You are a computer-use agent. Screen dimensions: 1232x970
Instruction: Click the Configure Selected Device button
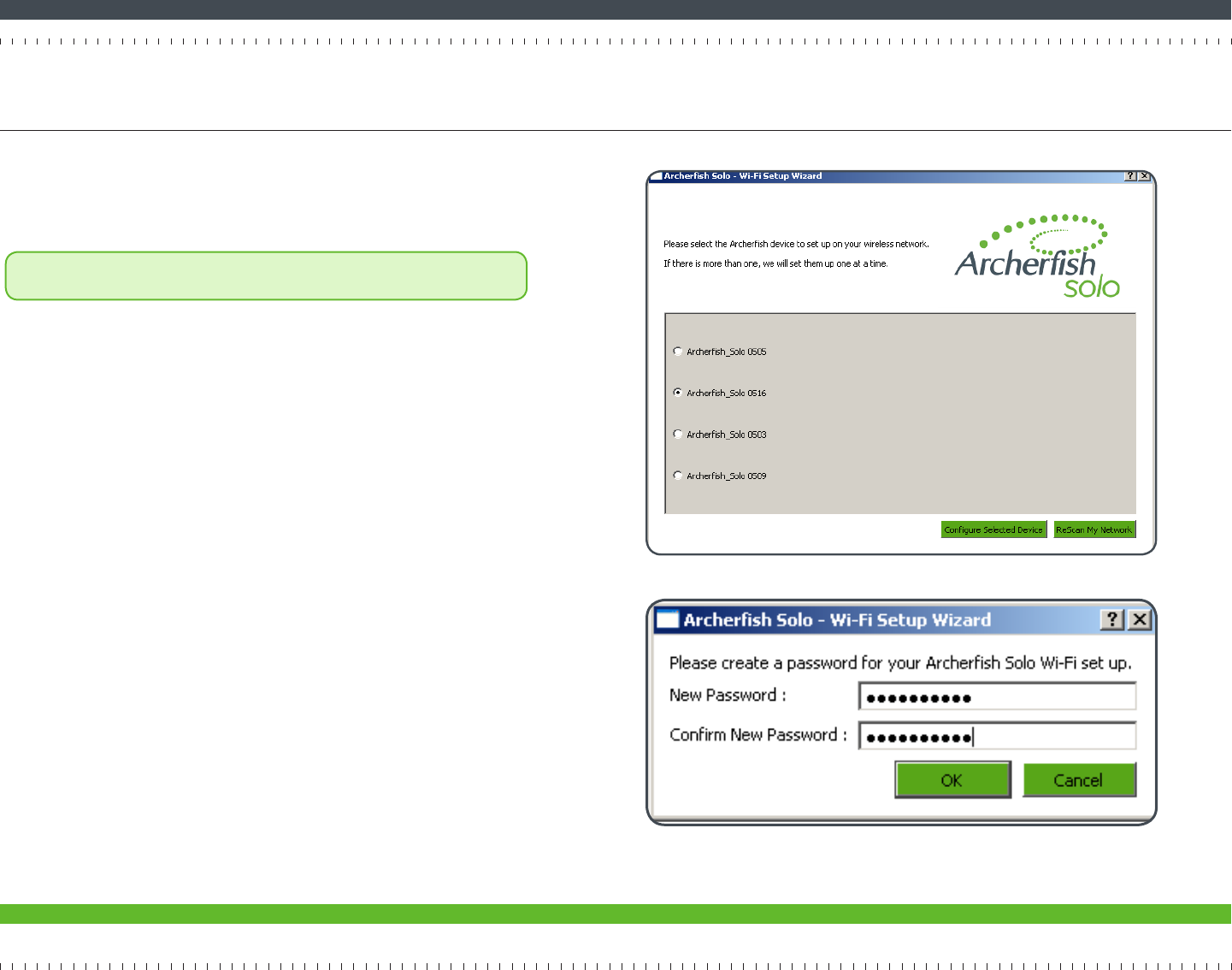[993, 529]
